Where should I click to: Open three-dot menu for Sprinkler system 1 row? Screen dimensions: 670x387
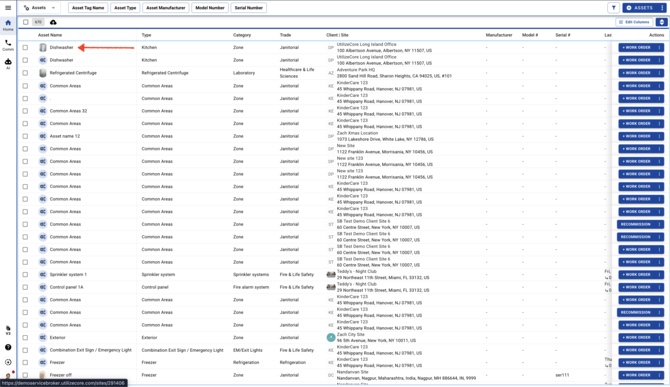click(659, 275)
